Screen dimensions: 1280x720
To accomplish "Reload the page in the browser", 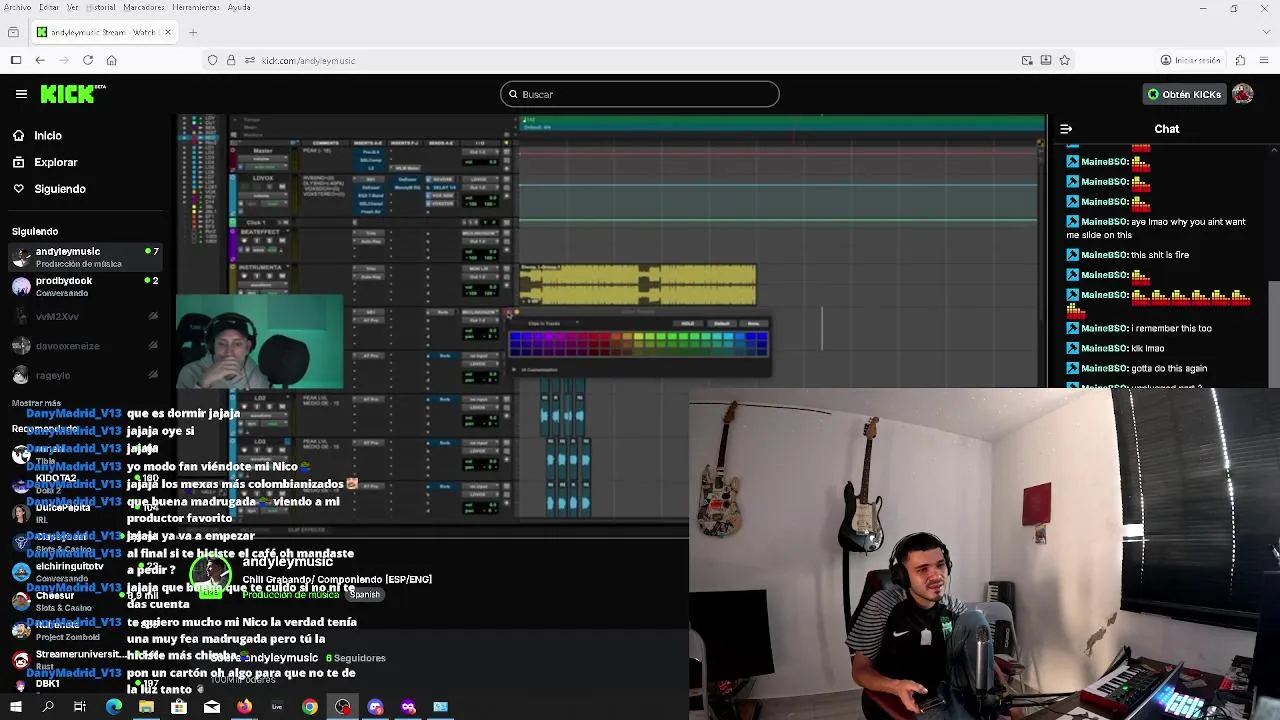I will (88, 60).
